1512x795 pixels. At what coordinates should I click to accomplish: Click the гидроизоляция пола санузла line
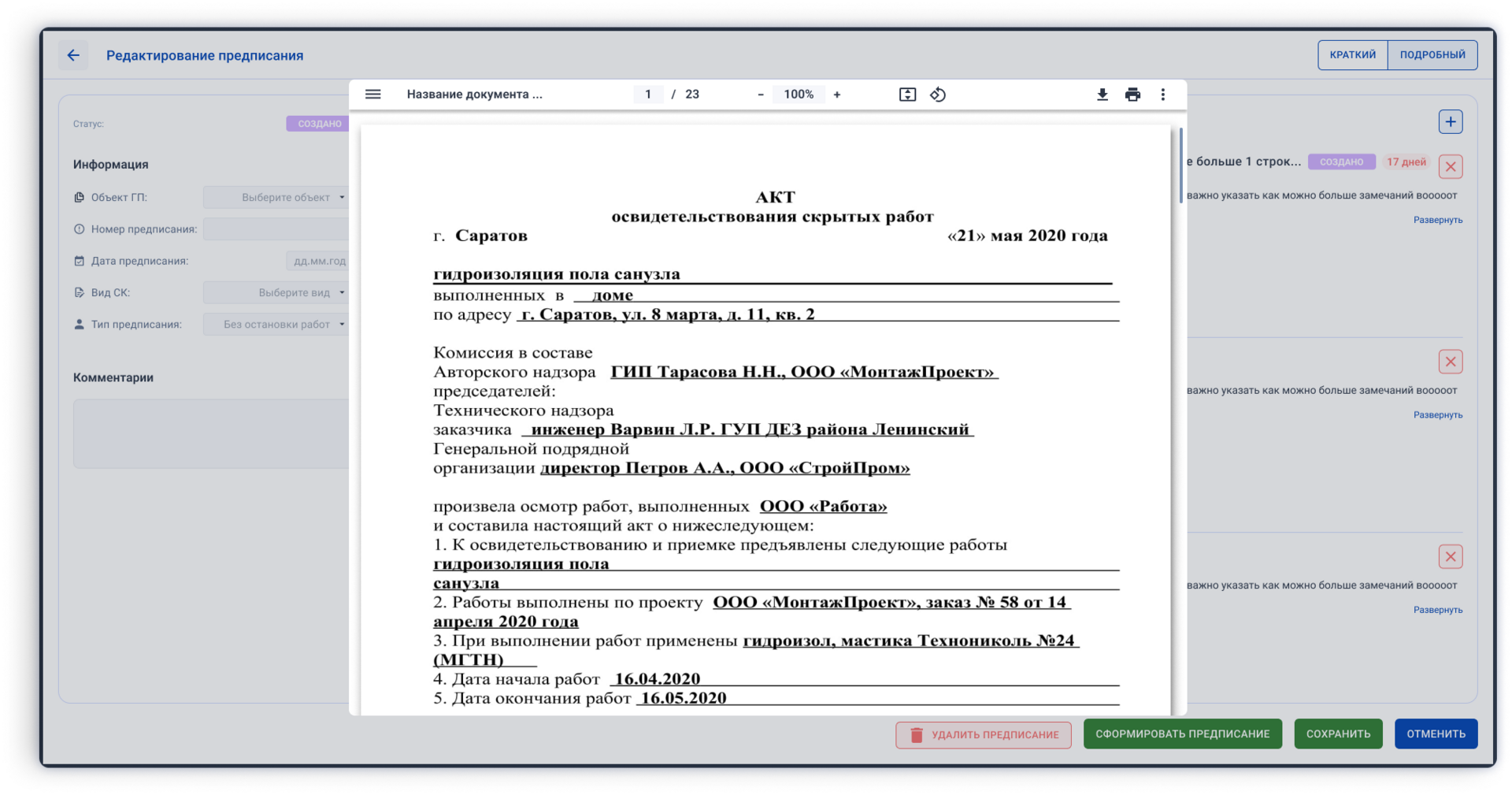coord(557,274)
